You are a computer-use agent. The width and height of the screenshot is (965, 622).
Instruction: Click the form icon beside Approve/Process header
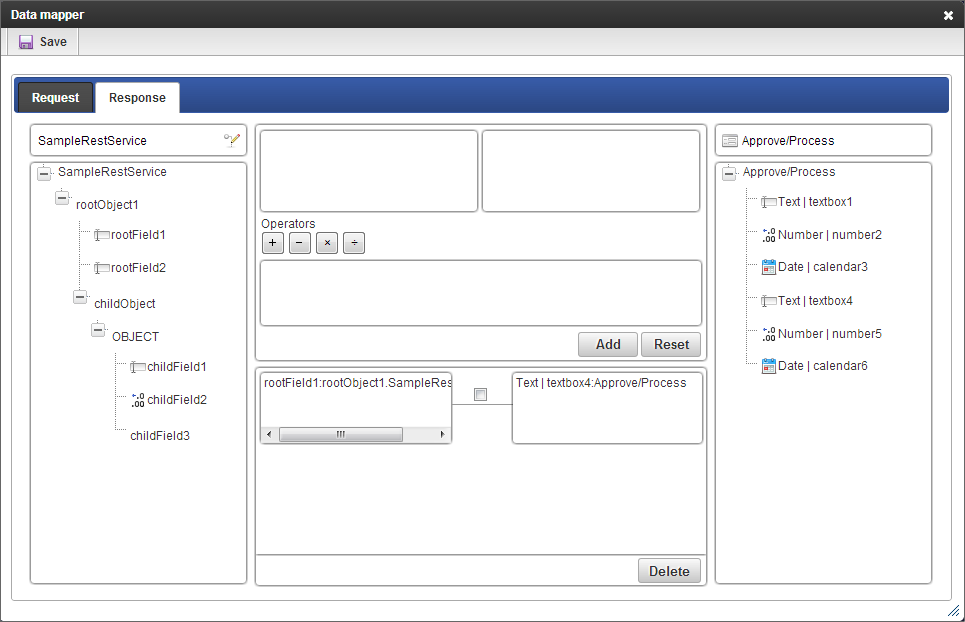730,141
